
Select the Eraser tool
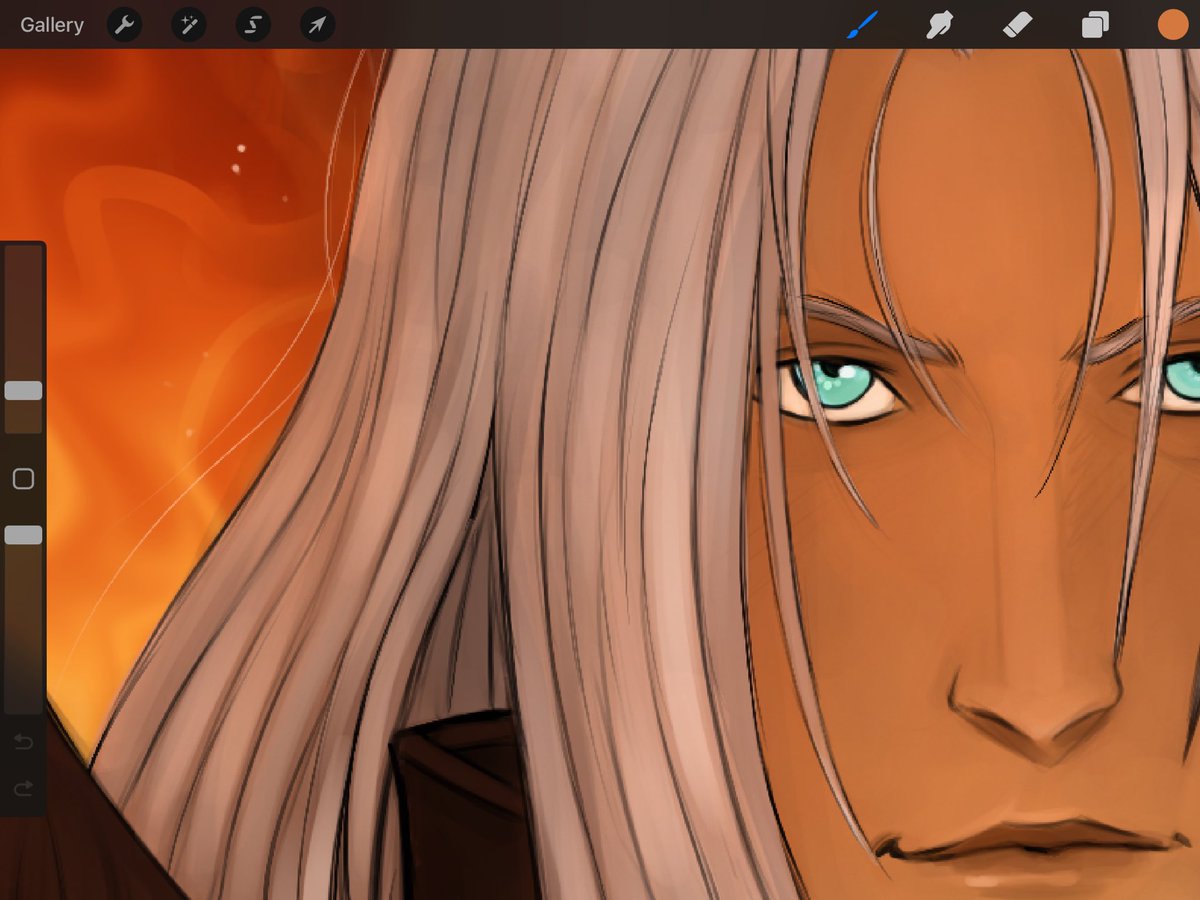1017,25
